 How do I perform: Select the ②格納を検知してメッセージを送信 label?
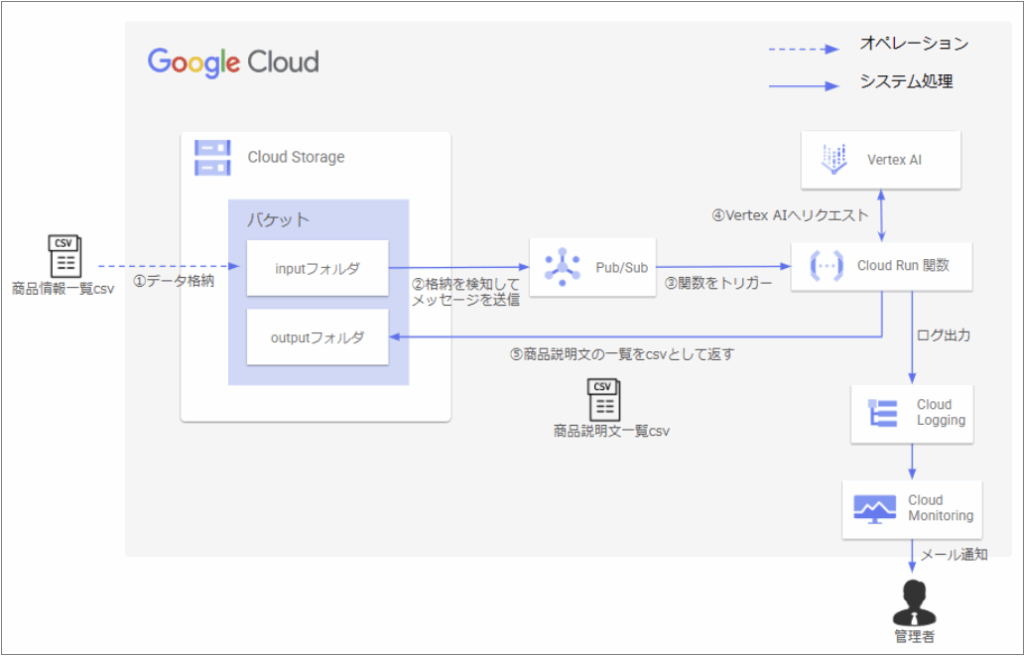pos(466,293)
